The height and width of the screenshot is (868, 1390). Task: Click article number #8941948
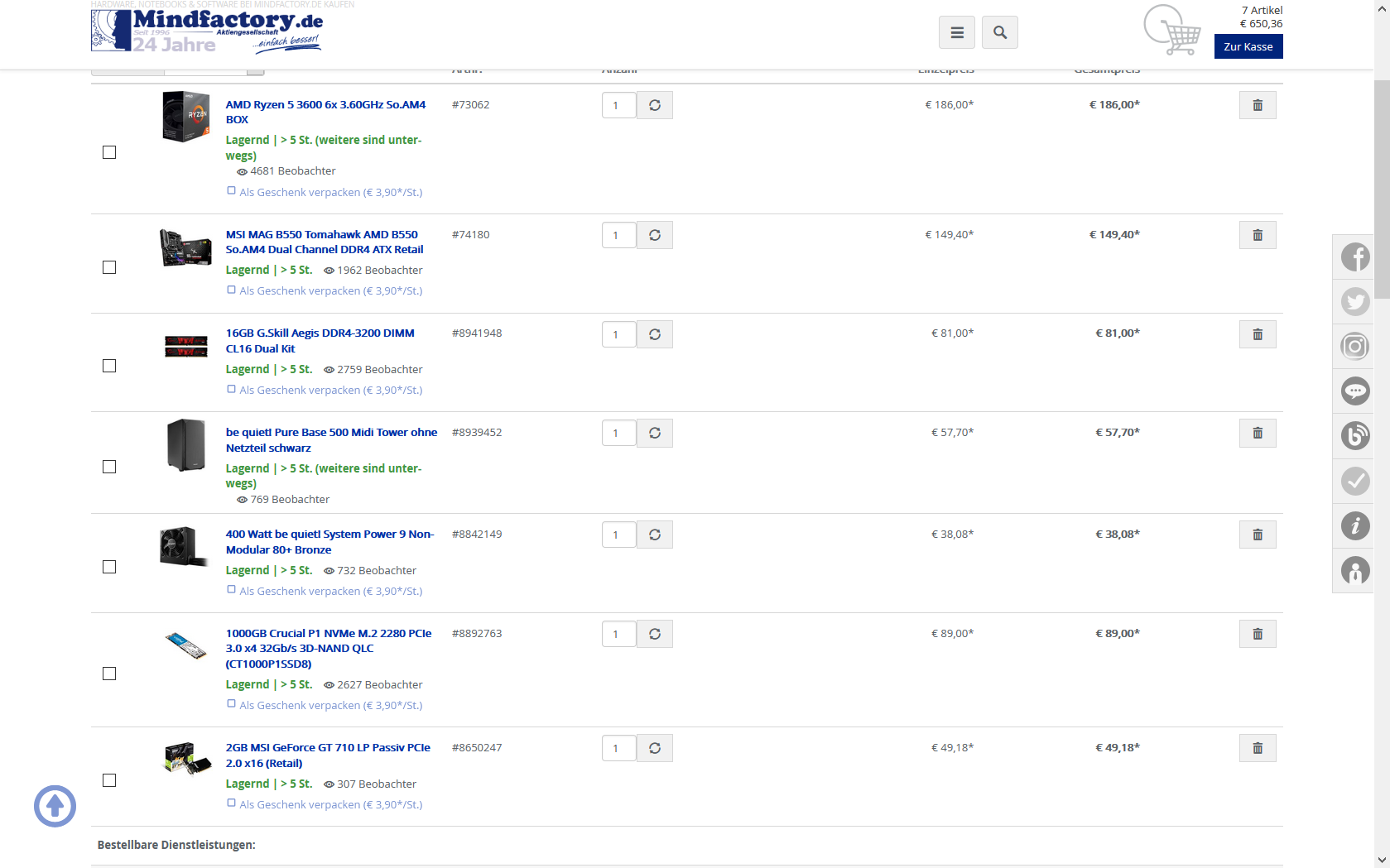(x=477, y=333)
